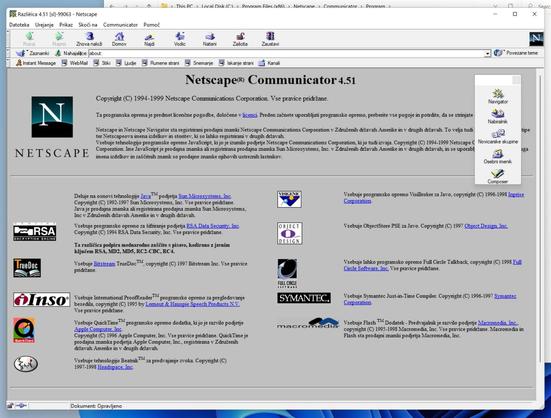Screen dimensions: 551x418
Task: Expand the location field history dropdown arrow
Action: [487, 53]
